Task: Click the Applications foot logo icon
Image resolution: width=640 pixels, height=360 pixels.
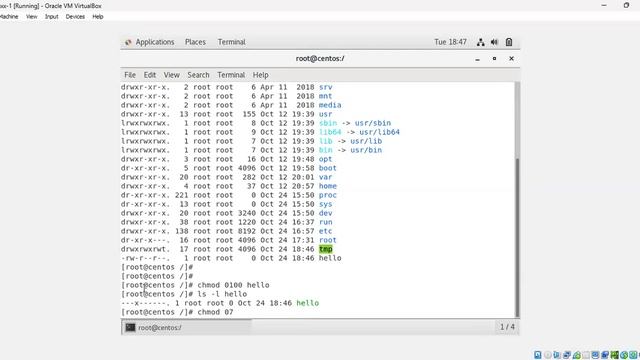Action: click(x=128, y=42)
